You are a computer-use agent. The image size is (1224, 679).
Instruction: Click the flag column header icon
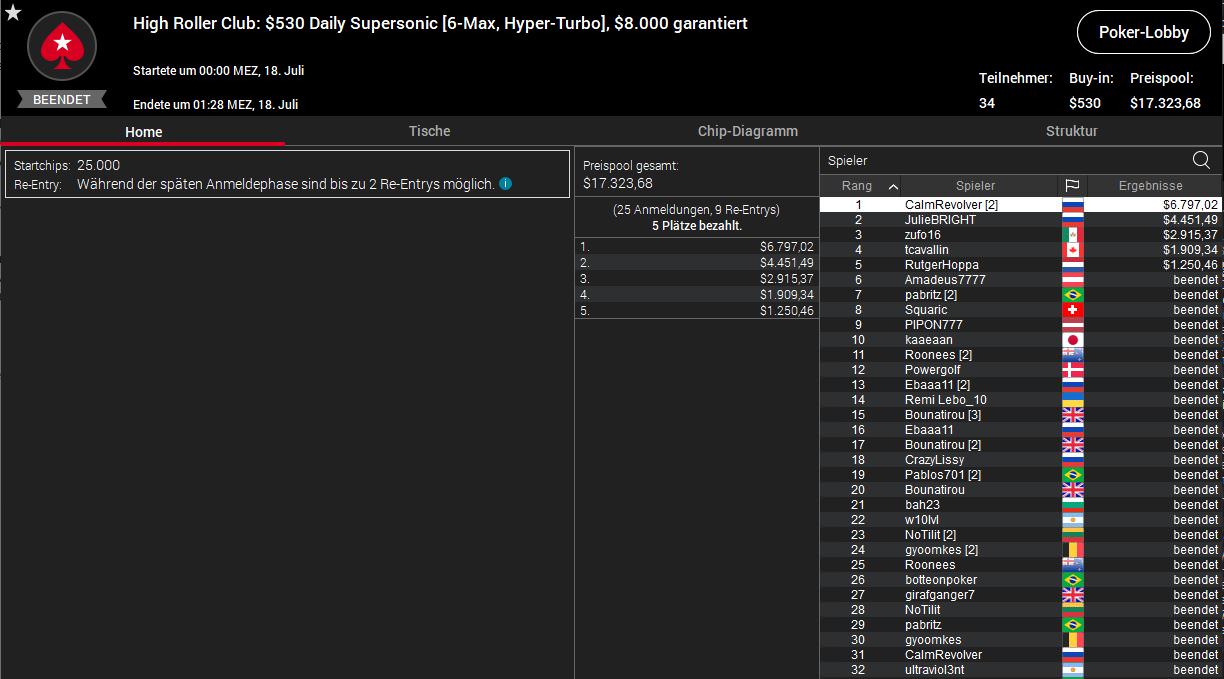[x=1072, y=186]
